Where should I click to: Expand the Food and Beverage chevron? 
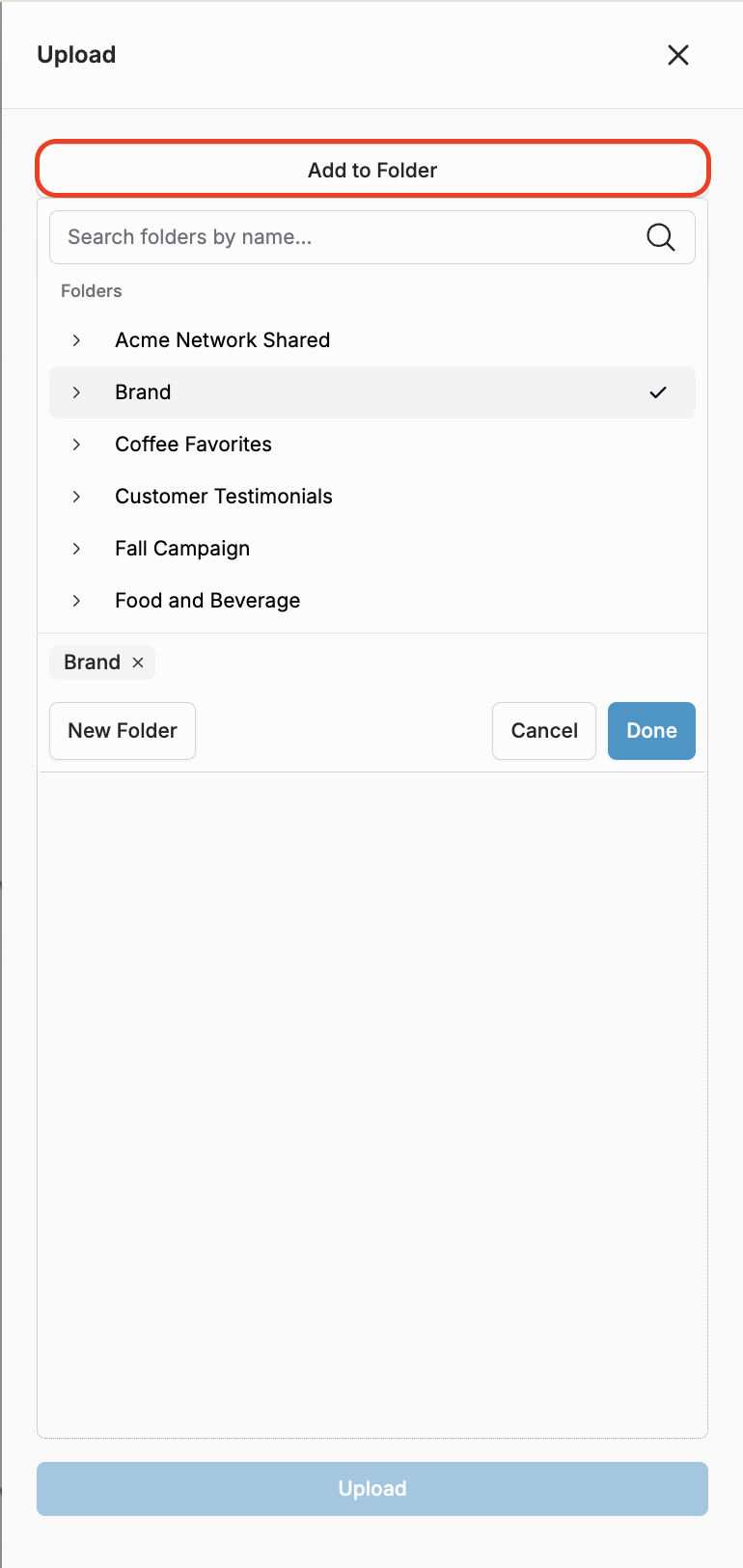pyautogui.click(x=76, y=601)
